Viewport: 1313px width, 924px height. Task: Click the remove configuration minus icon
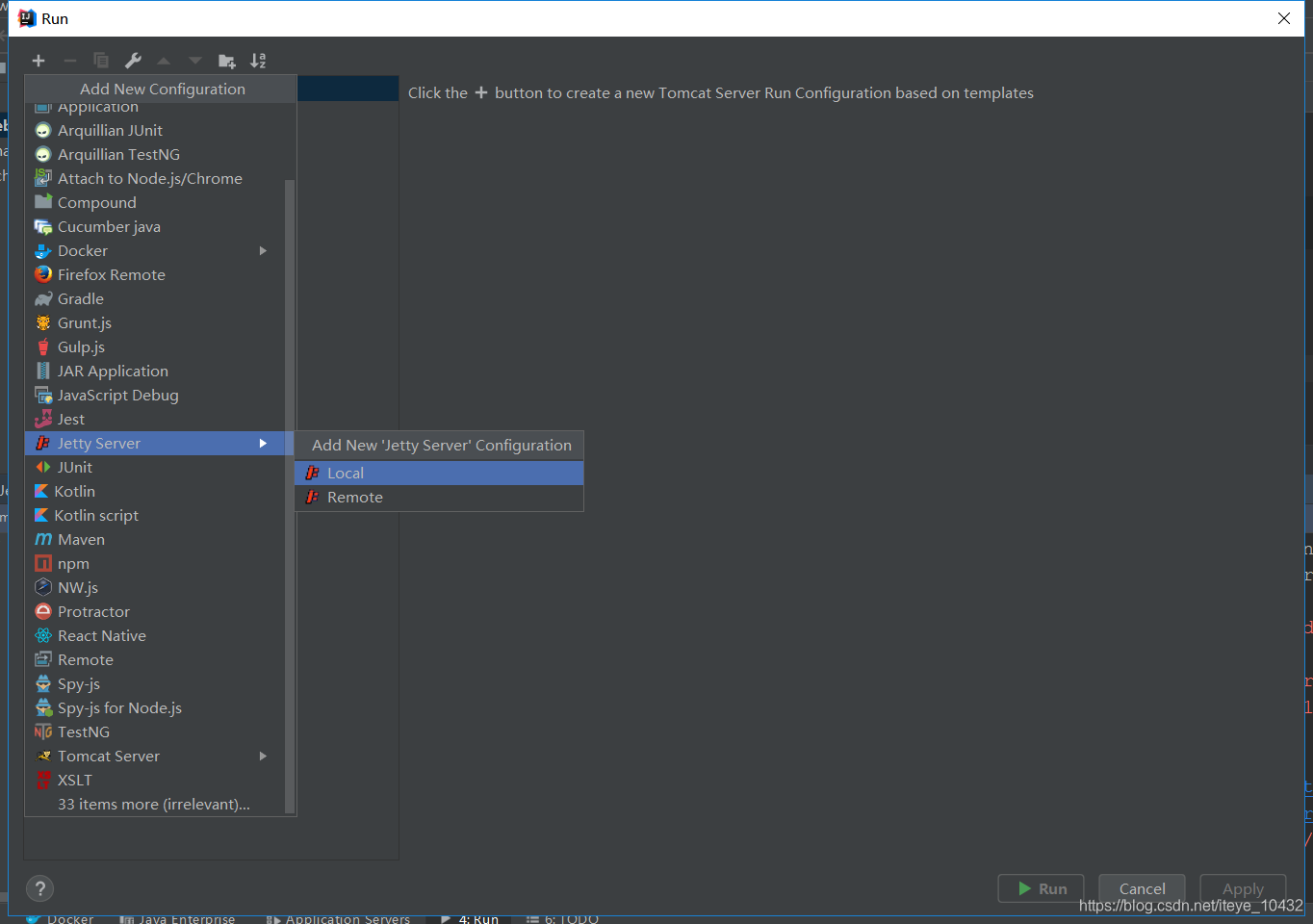(x=70, y=61)
